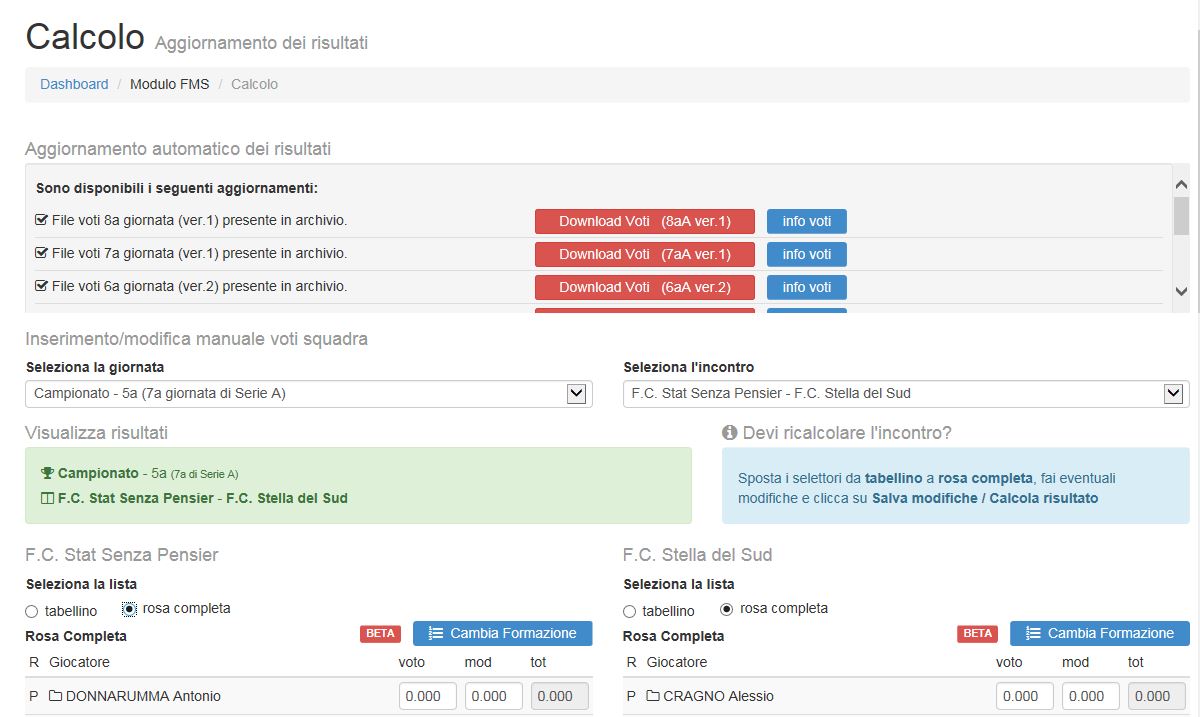The height and width of the screenshot is (717, 1200).
Task: Click folder icon beside CRAGNO Alessio
Action: pos(653,696)
